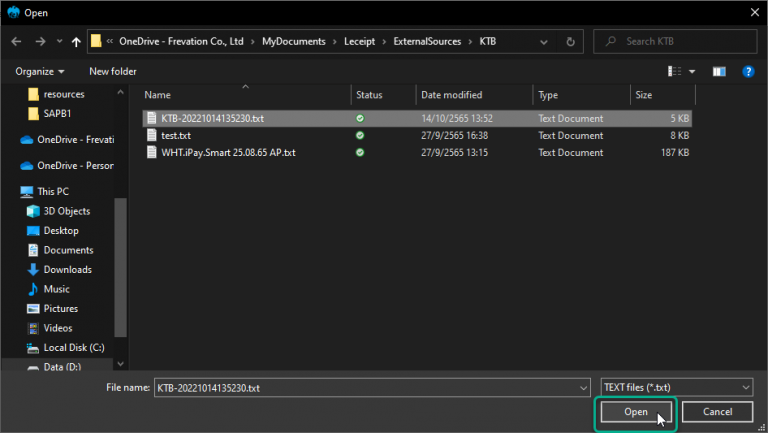Open the Organize menu
This screenshot has width=768, height=433.
[x=40, y=71]
